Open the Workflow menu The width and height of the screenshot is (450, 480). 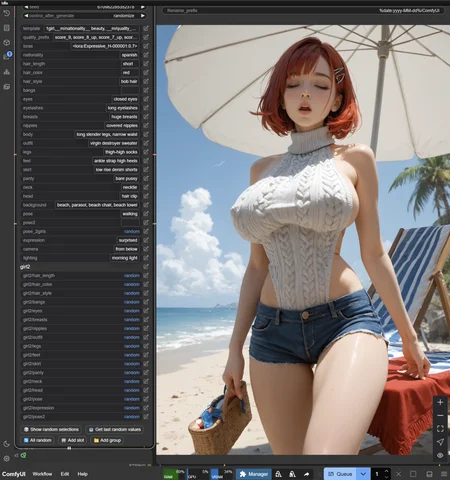tap(42, 474)
